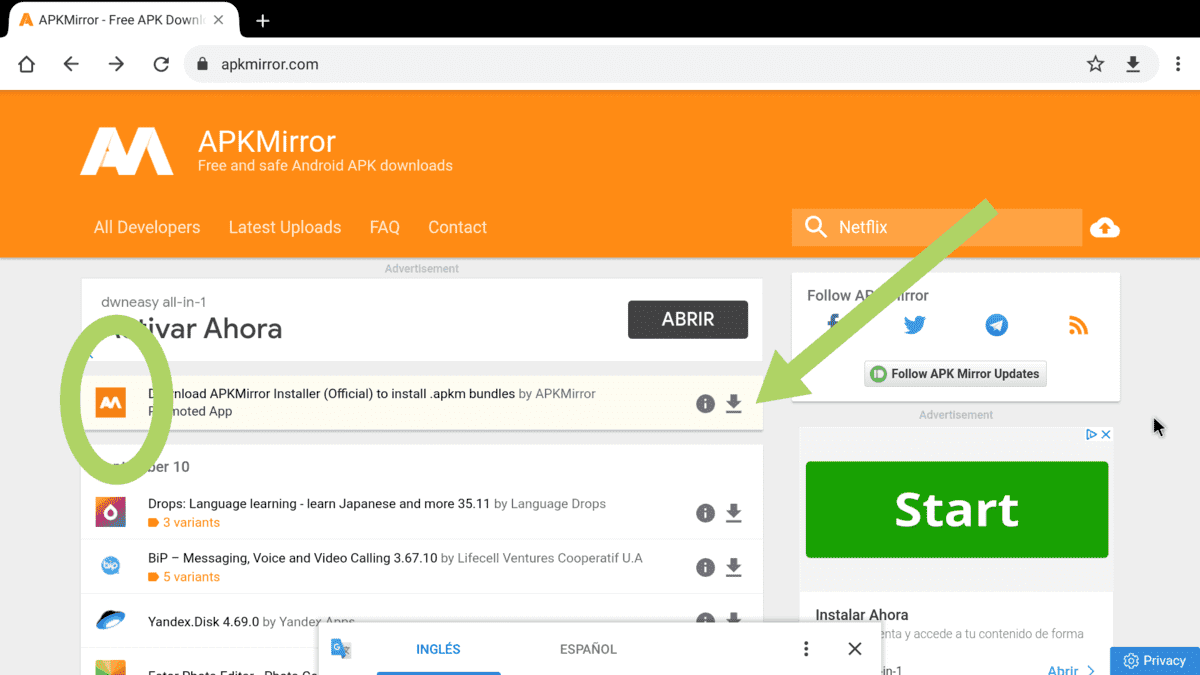Show info for APKMirror Installer row
This screenshot has height=675, width=1200.
[x=705, y=403]
